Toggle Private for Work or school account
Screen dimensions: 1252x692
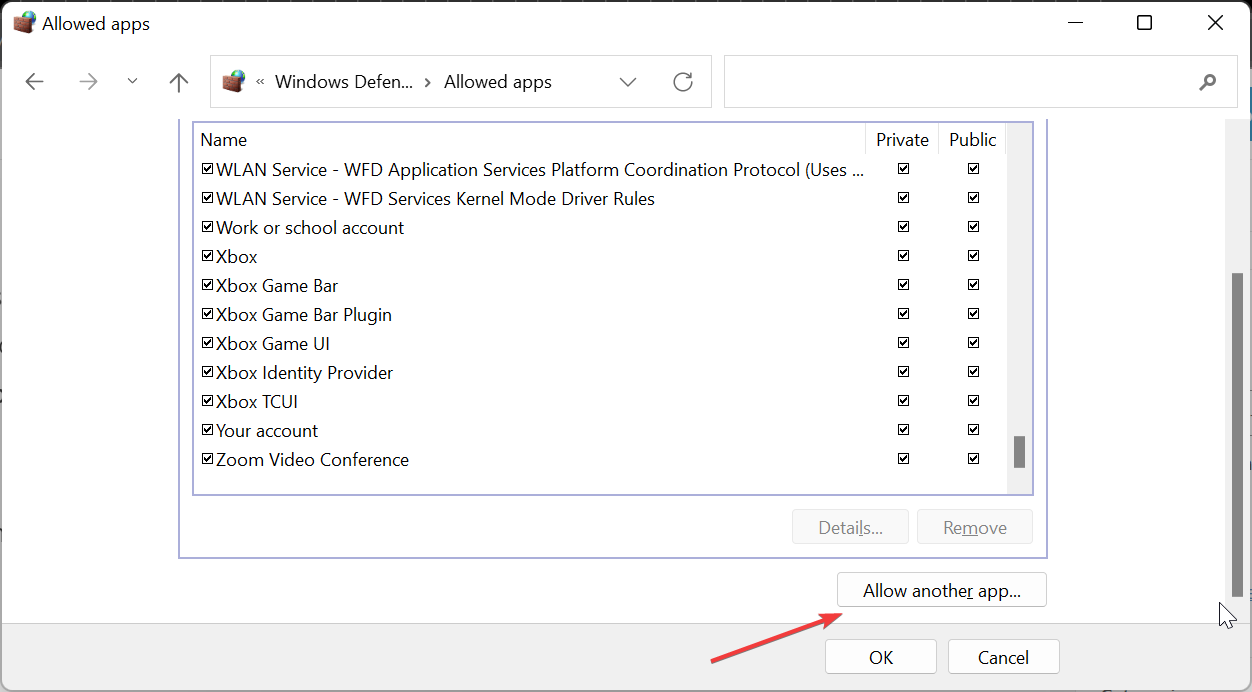pyautogui.click(x=904, y=227)
